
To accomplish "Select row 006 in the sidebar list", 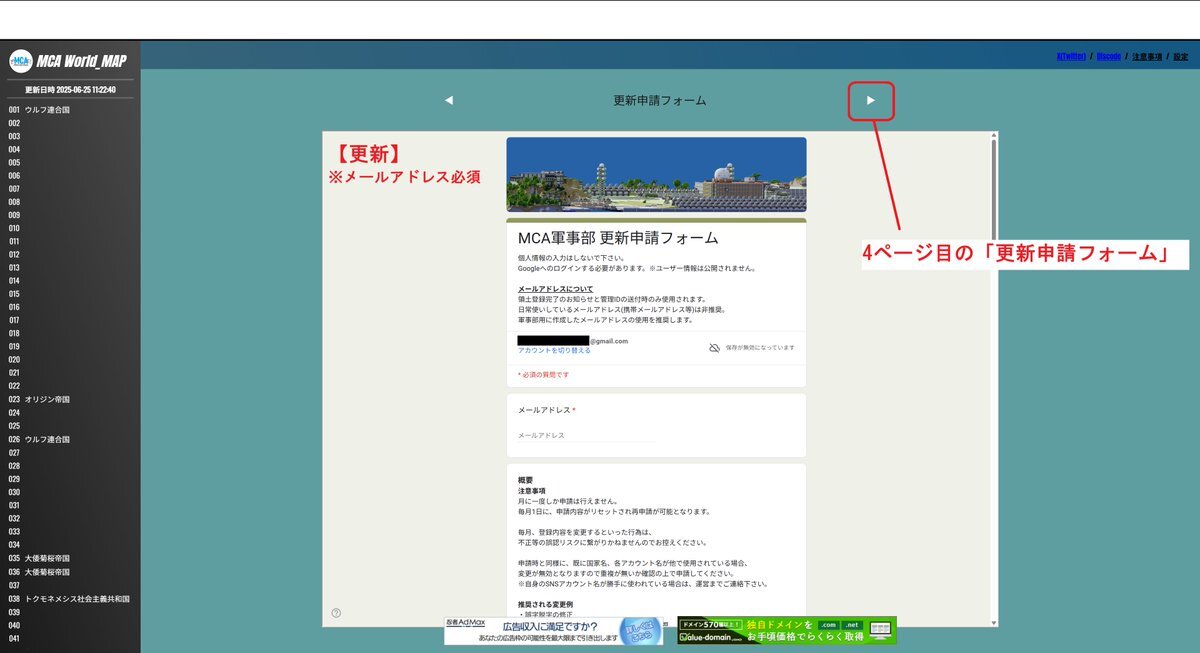I will 70,175.
